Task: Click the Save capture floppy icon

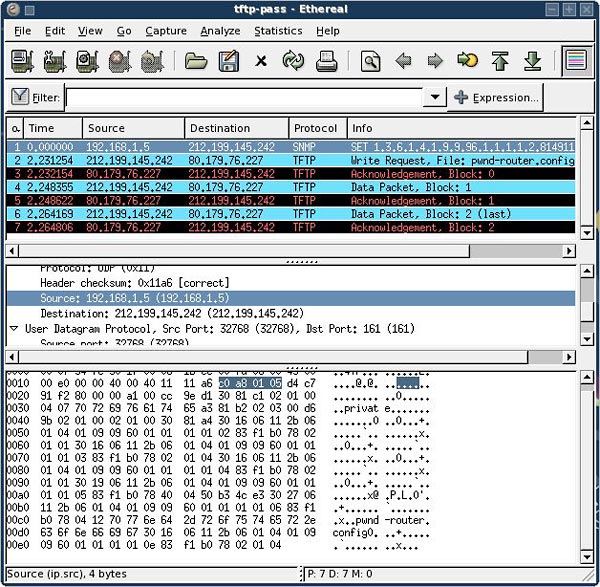Action: (229, 62)
